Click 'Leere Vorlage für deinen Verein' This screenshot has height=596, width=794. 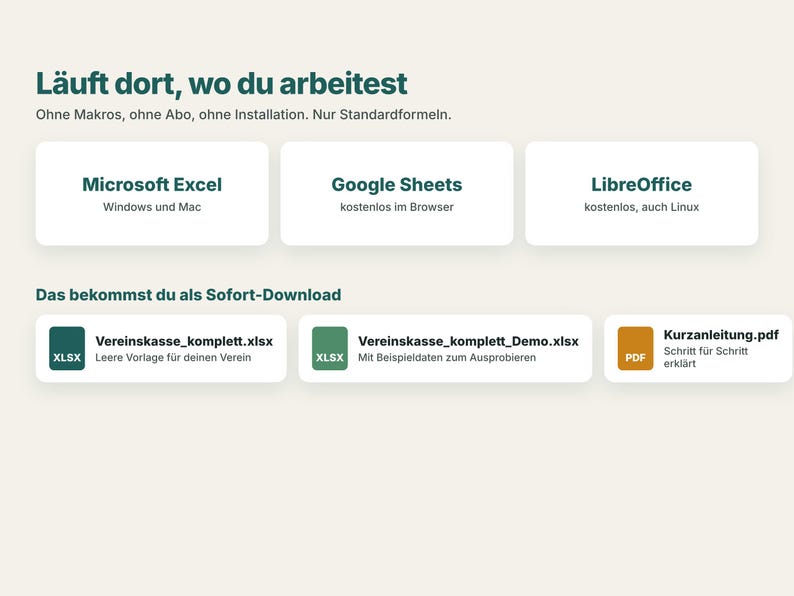(173, 357)
